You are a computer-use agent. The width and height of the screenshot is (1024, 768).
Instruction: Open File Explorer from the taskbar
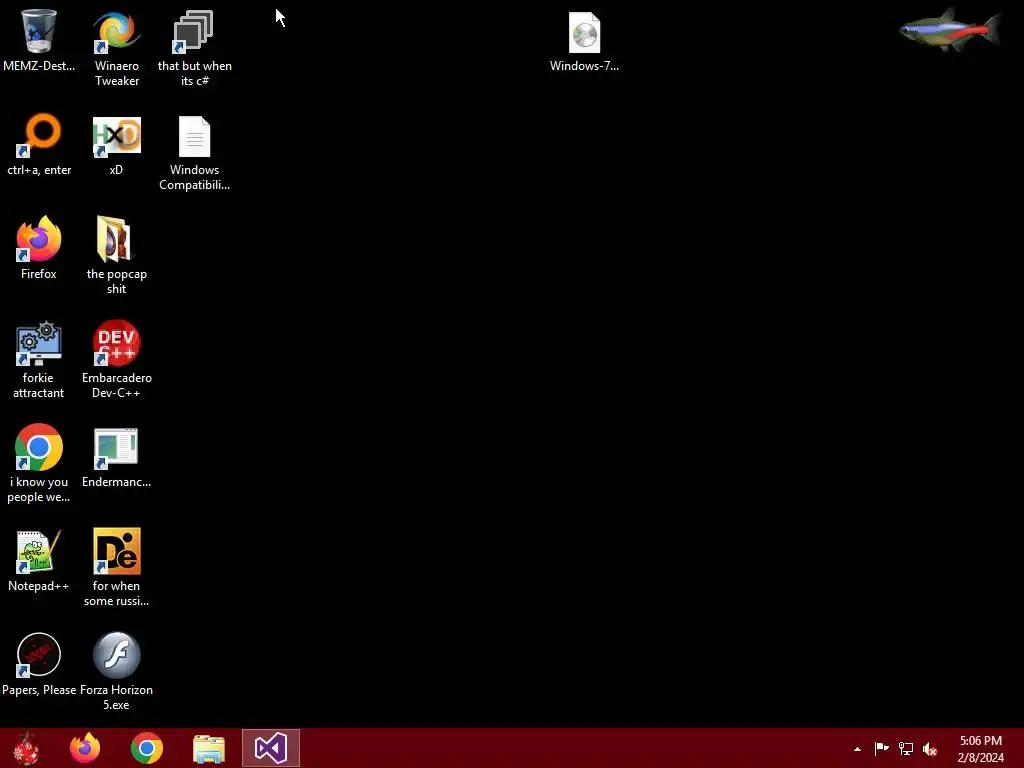click(x=209, y=749)
